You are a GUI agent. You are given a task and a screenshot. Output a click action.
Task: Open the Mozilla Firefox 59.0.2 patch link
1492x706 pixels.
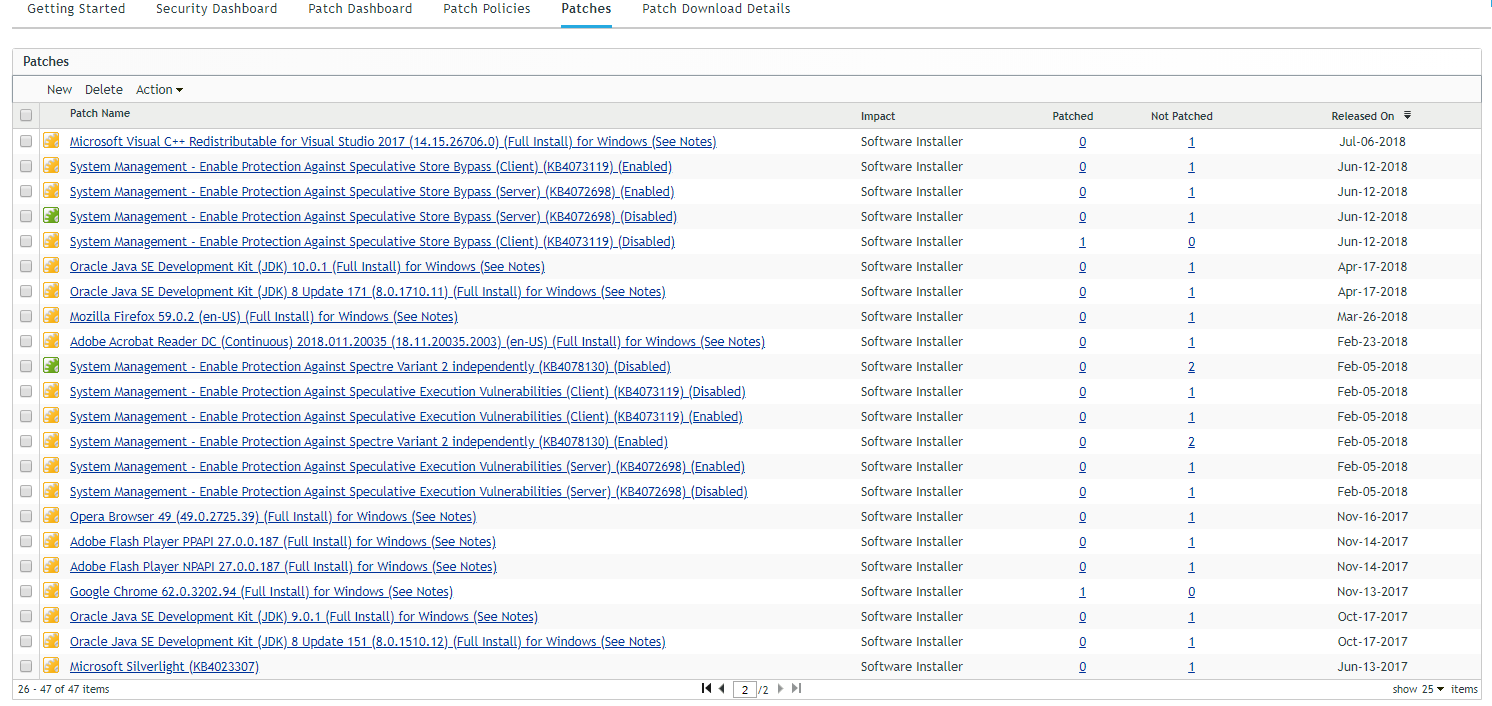(x=264, y=317)
